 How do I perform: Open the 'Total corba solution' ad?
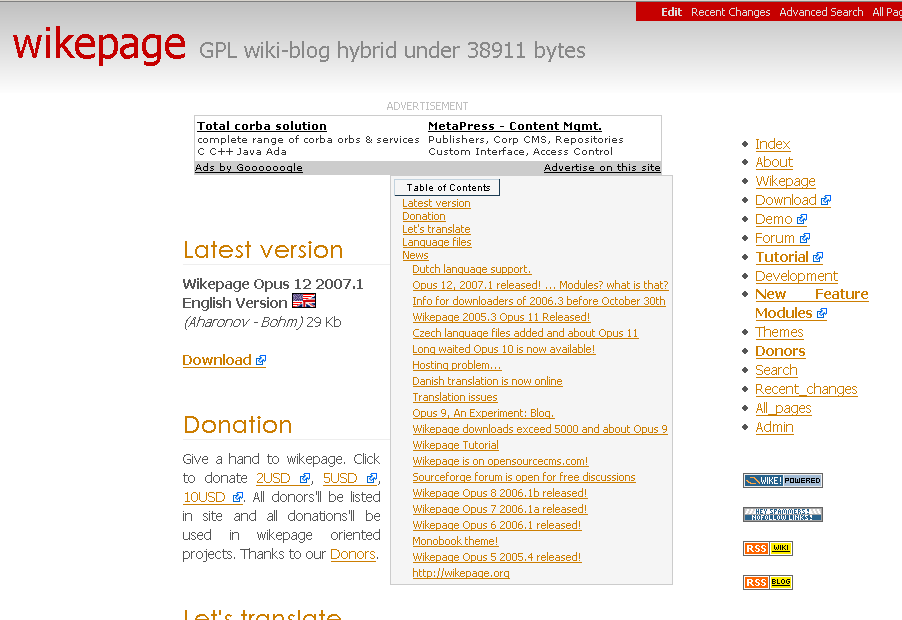[x=262, y=126]
